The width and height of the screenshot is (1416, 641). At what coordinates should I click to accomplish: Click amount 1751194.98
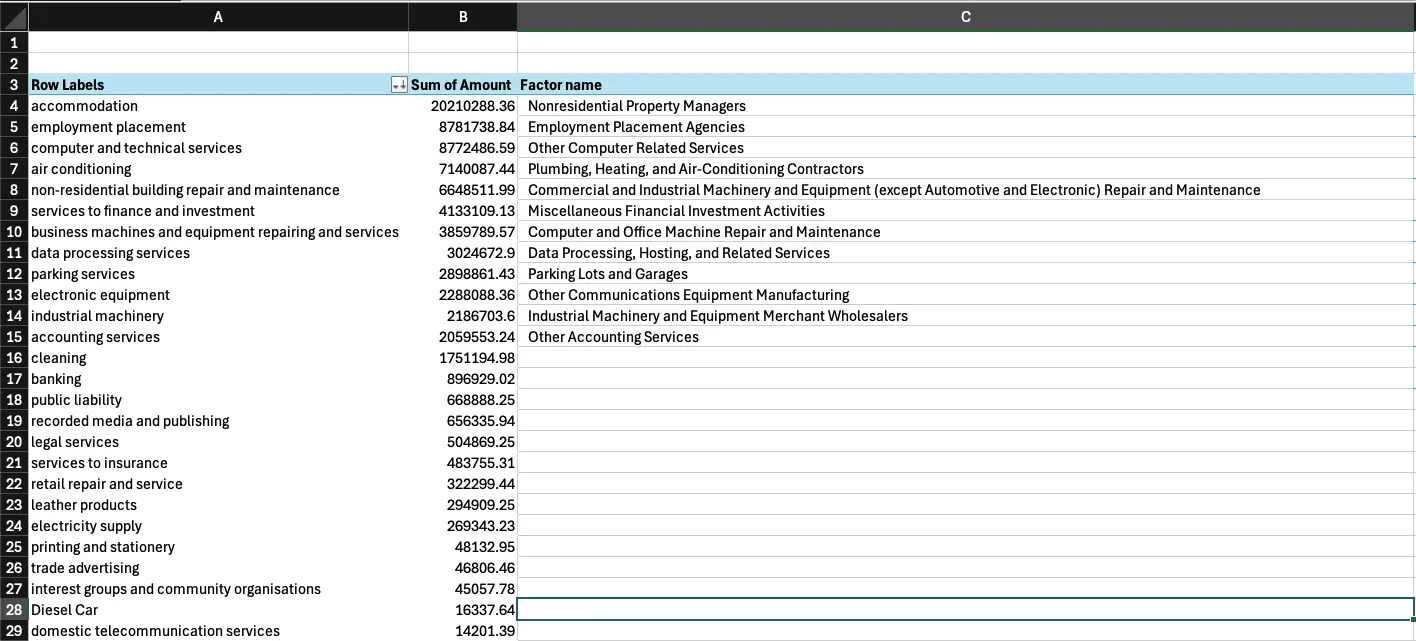click(x=463, y=358)
